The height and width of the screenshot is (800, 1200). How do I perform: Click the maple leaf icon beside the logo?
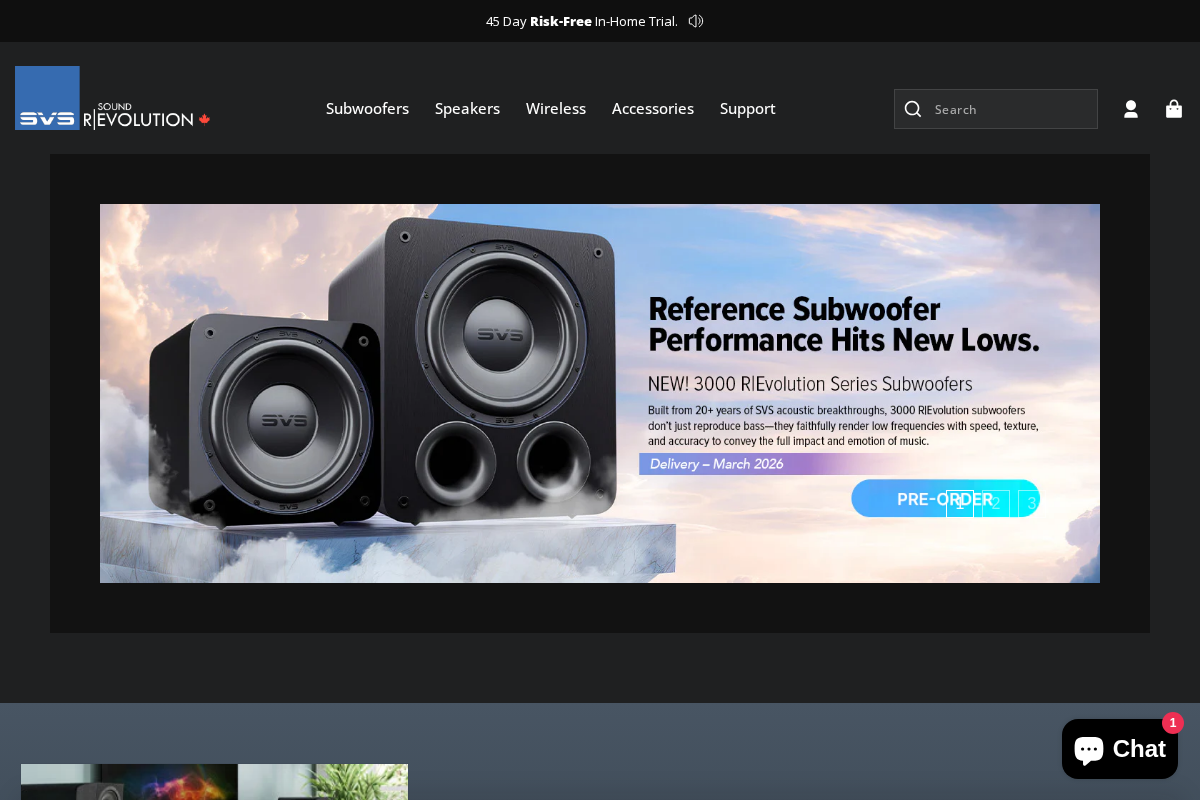(x=205, y=117)
